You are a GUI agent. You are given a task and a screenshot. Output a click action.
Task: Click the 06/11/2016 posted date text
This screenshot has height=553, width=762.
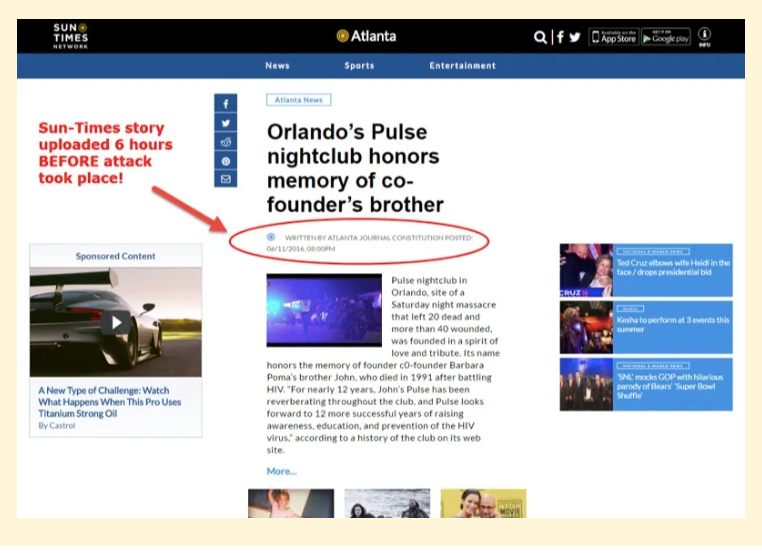[x=301, y=249]
